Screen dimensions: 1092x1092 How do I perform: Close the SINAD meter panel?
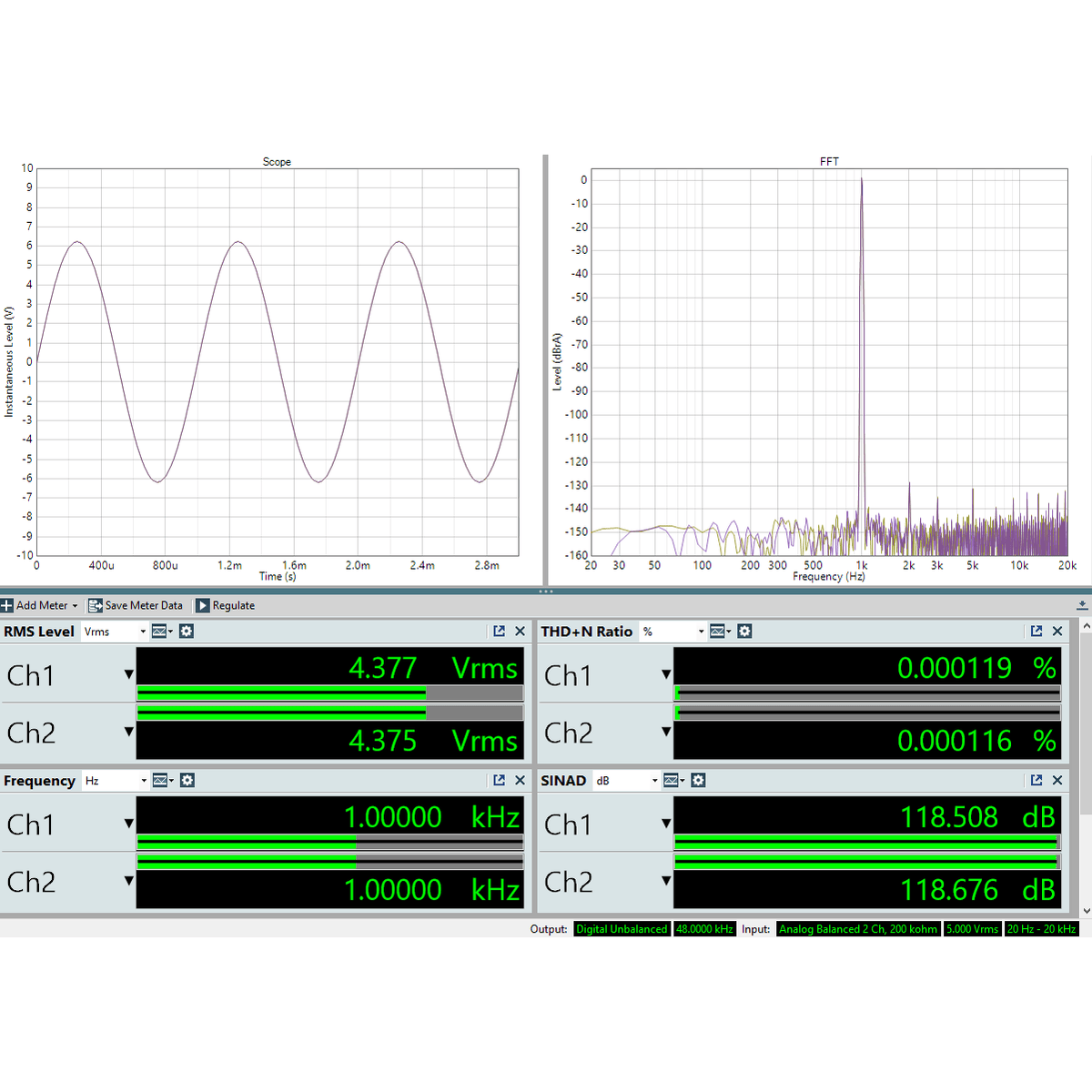pos(1057,780)
